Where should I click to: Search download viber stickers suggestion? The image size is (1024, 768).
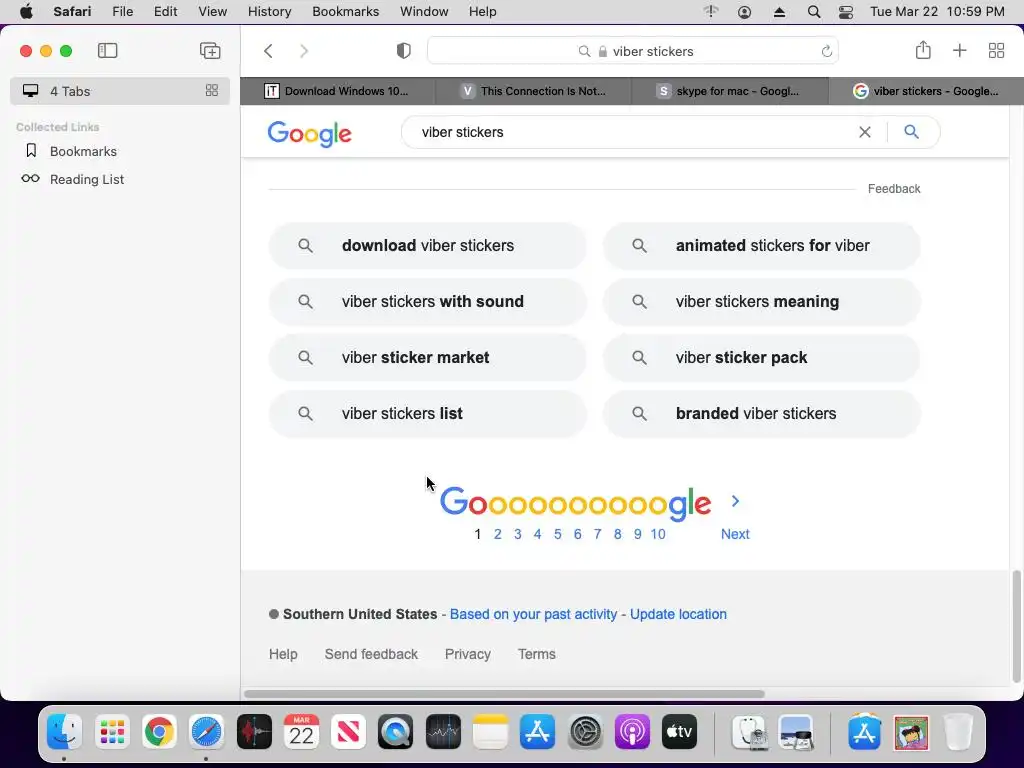tap(428, 246)
